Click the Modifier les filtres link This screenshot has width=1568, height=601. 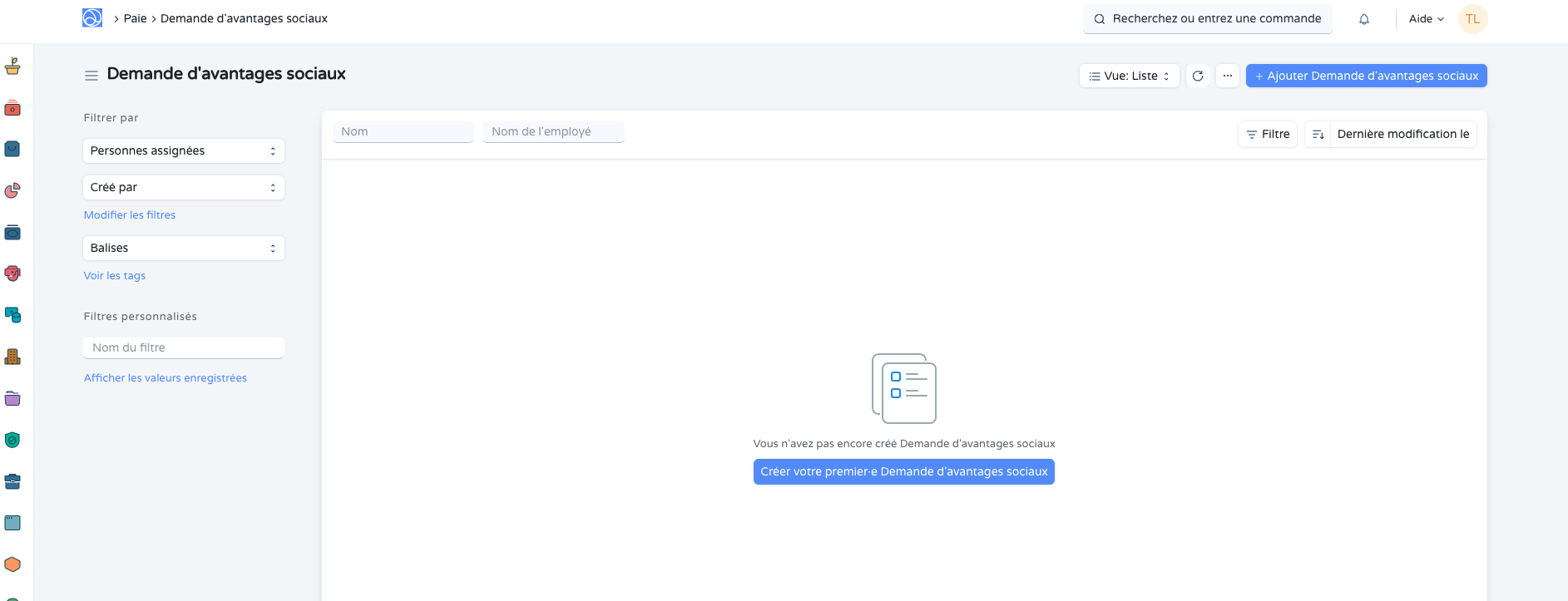pyautogui.click(x=130, y=214)
